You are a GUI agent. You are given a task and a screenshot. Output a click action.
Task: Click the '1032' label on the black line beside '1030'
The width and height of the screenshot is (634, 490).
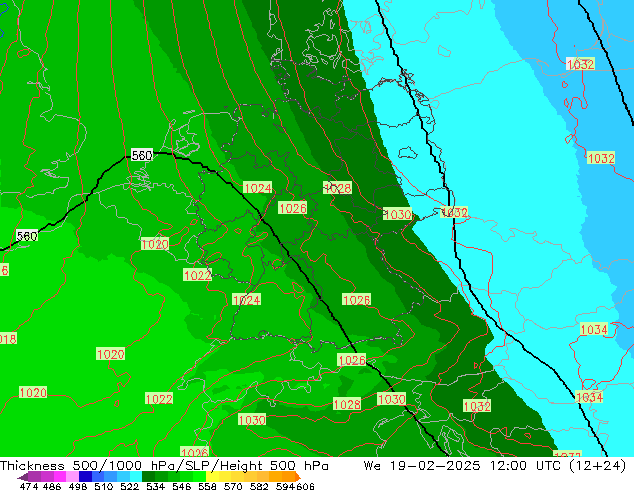click(x=454, y=212)
